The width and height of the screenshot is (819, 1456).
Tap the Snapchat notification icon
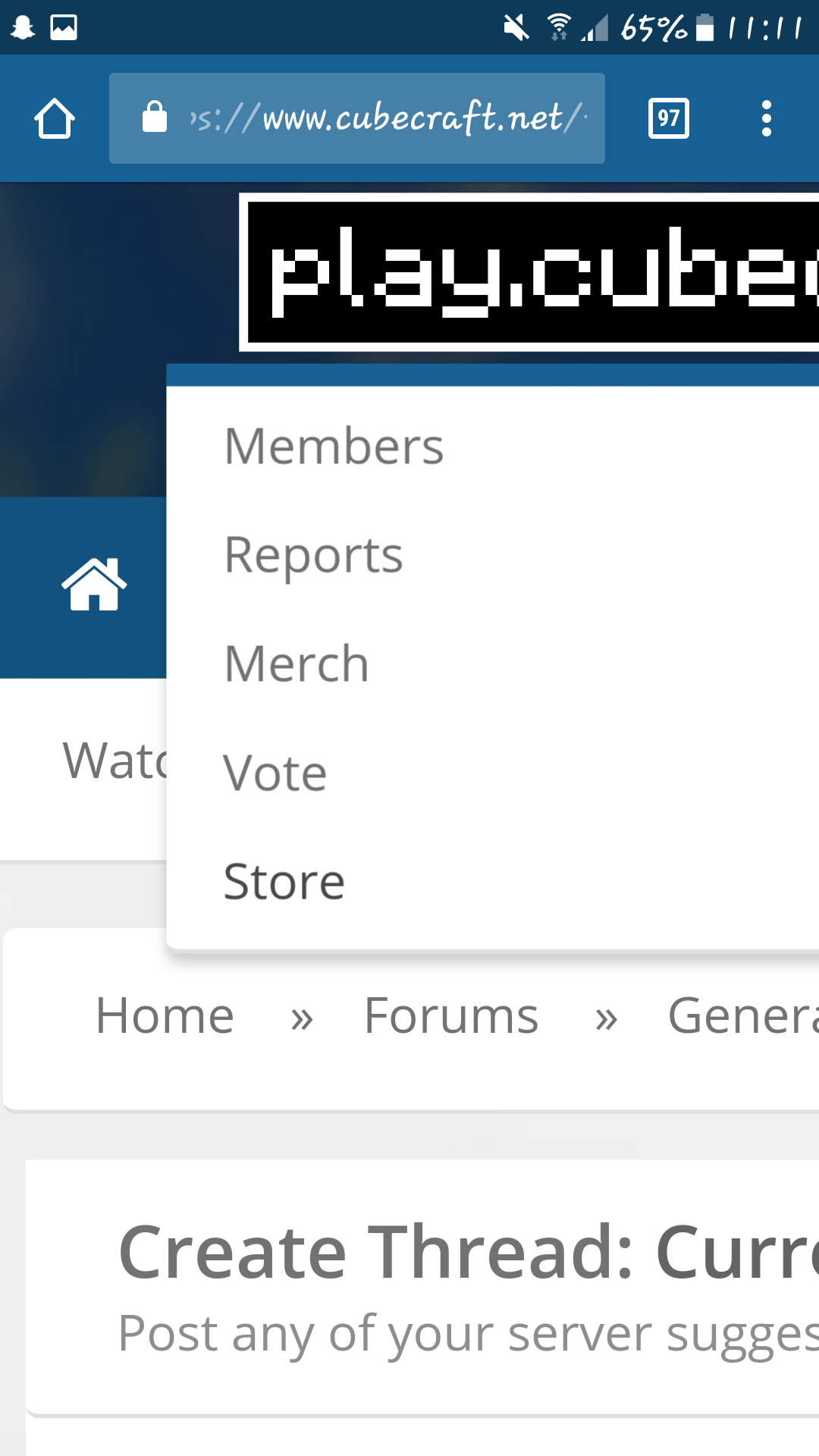tap(23, 27)
